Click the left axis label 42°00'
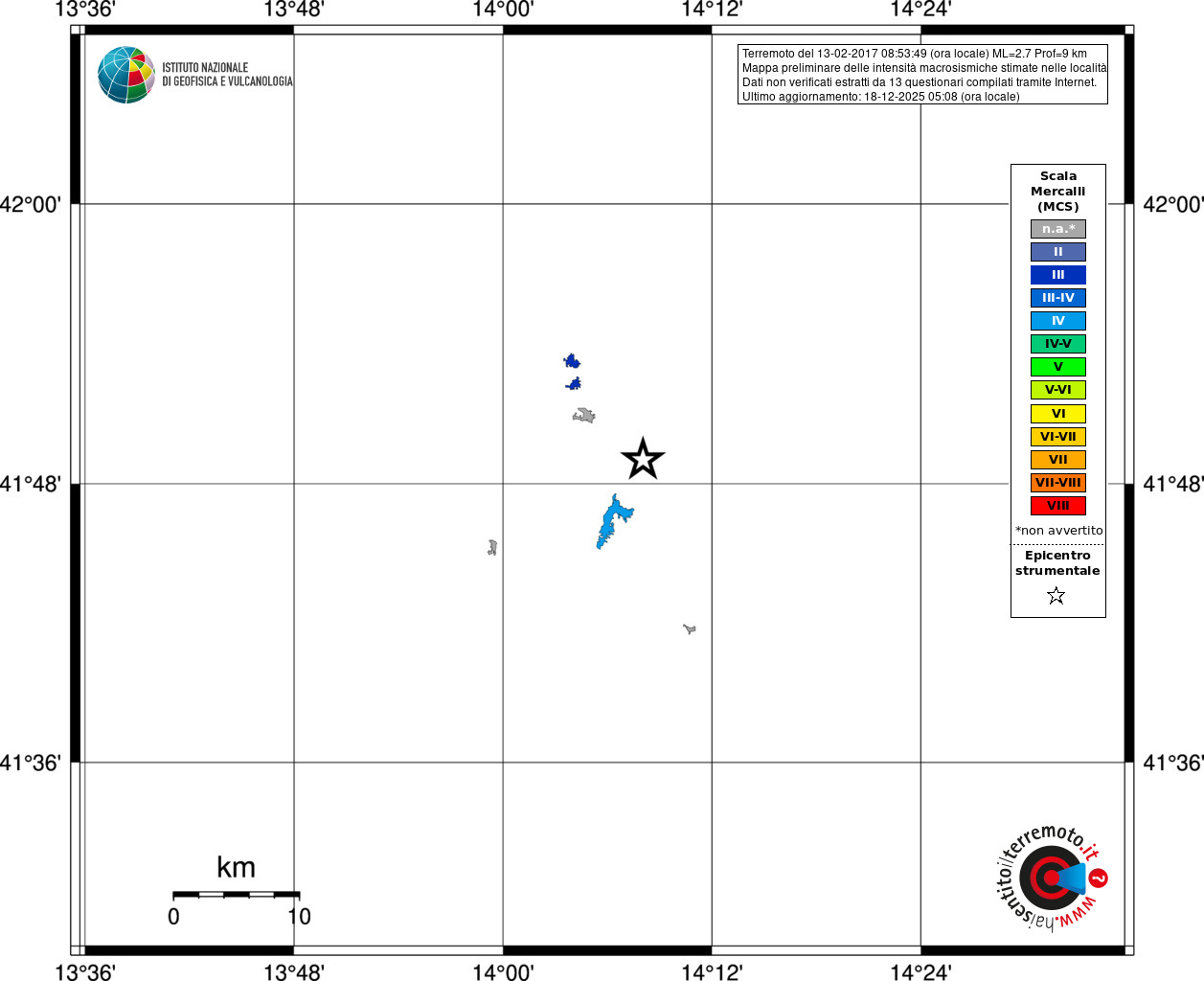Viewport: 1204px width, 981px height. tap(31, 204)
